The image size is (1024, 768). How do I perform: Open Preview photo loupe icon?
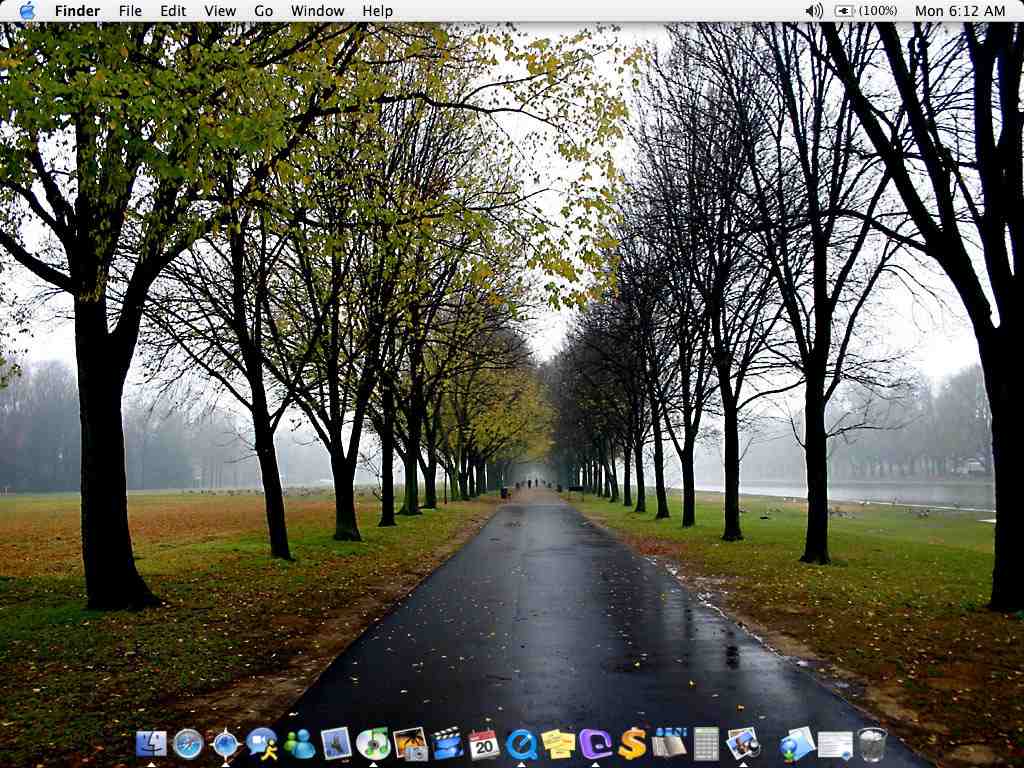click(743, 744)
